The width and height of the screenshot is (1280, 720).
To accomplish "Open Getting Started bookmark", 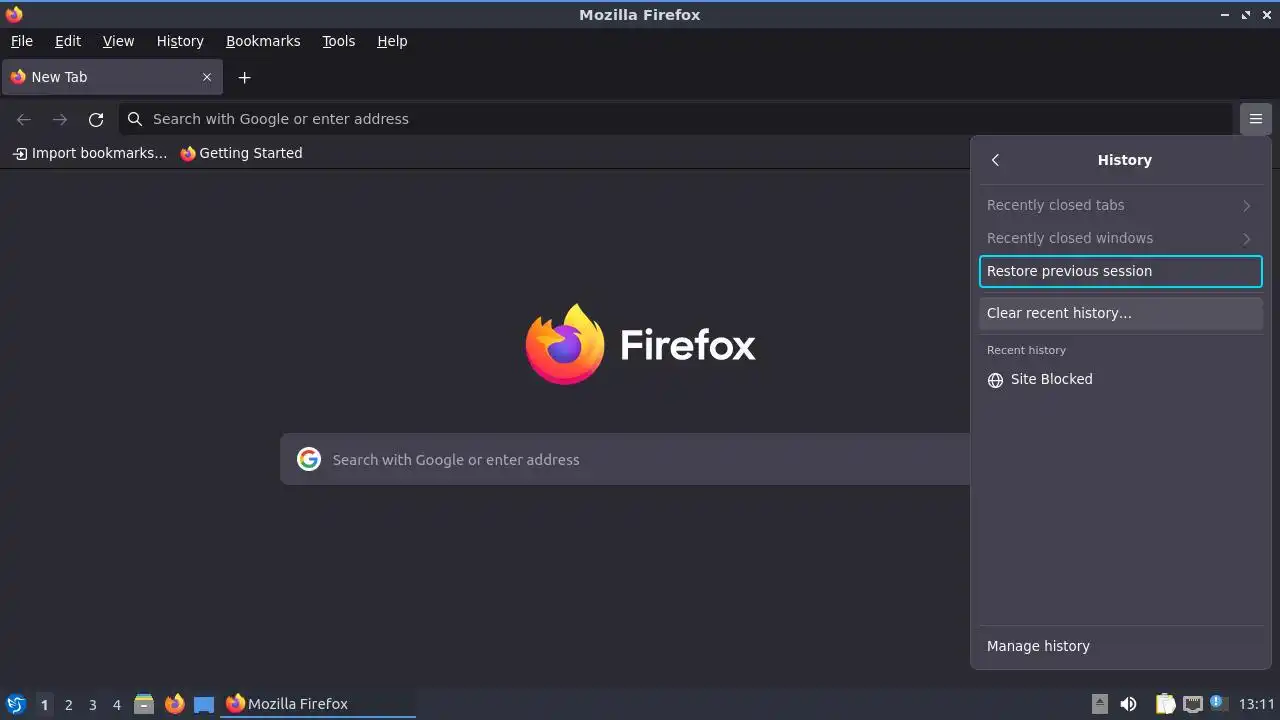I will coord(241,153).
